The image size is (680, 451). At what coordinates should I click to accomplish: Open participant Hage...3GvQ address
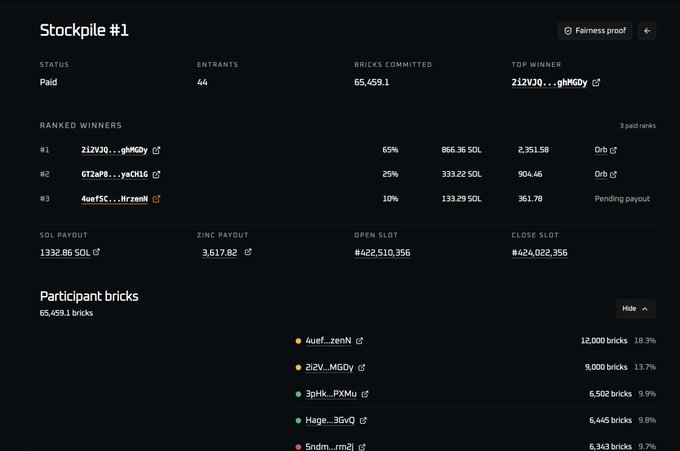point(330,420)
